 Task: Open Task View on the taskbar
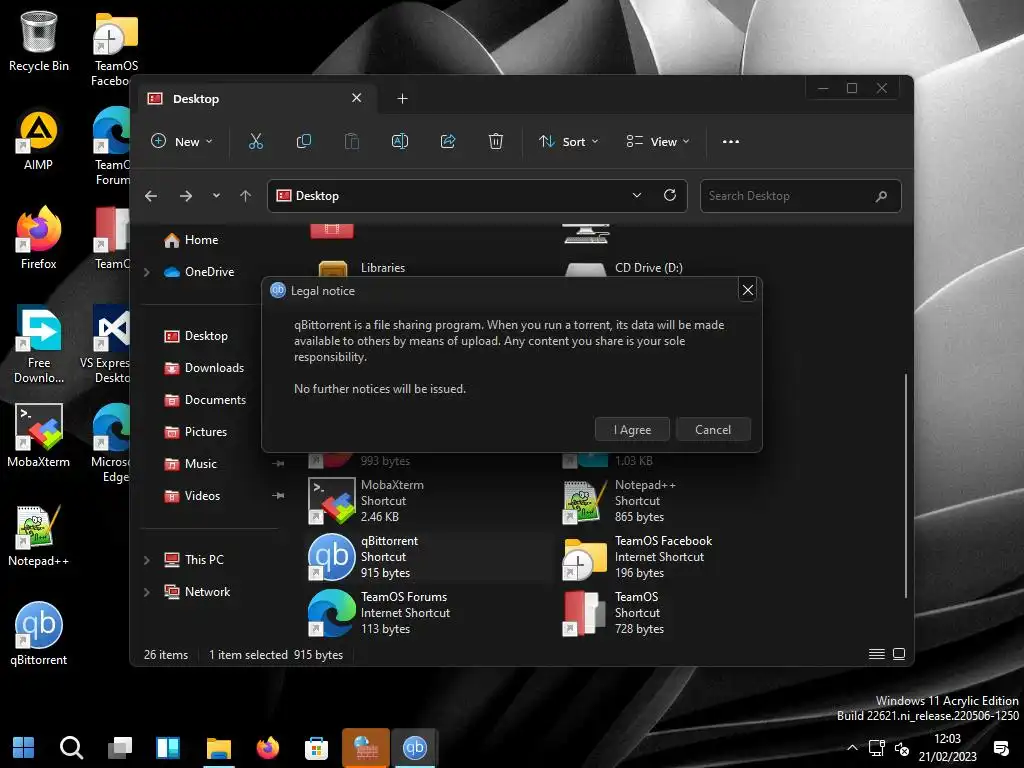(x=120, y=748)
